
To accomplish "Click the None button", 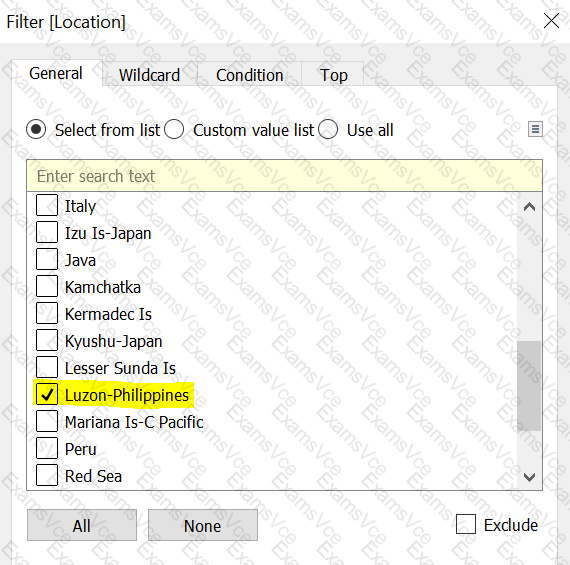I will pyautogui.click(x=202, y=525).
